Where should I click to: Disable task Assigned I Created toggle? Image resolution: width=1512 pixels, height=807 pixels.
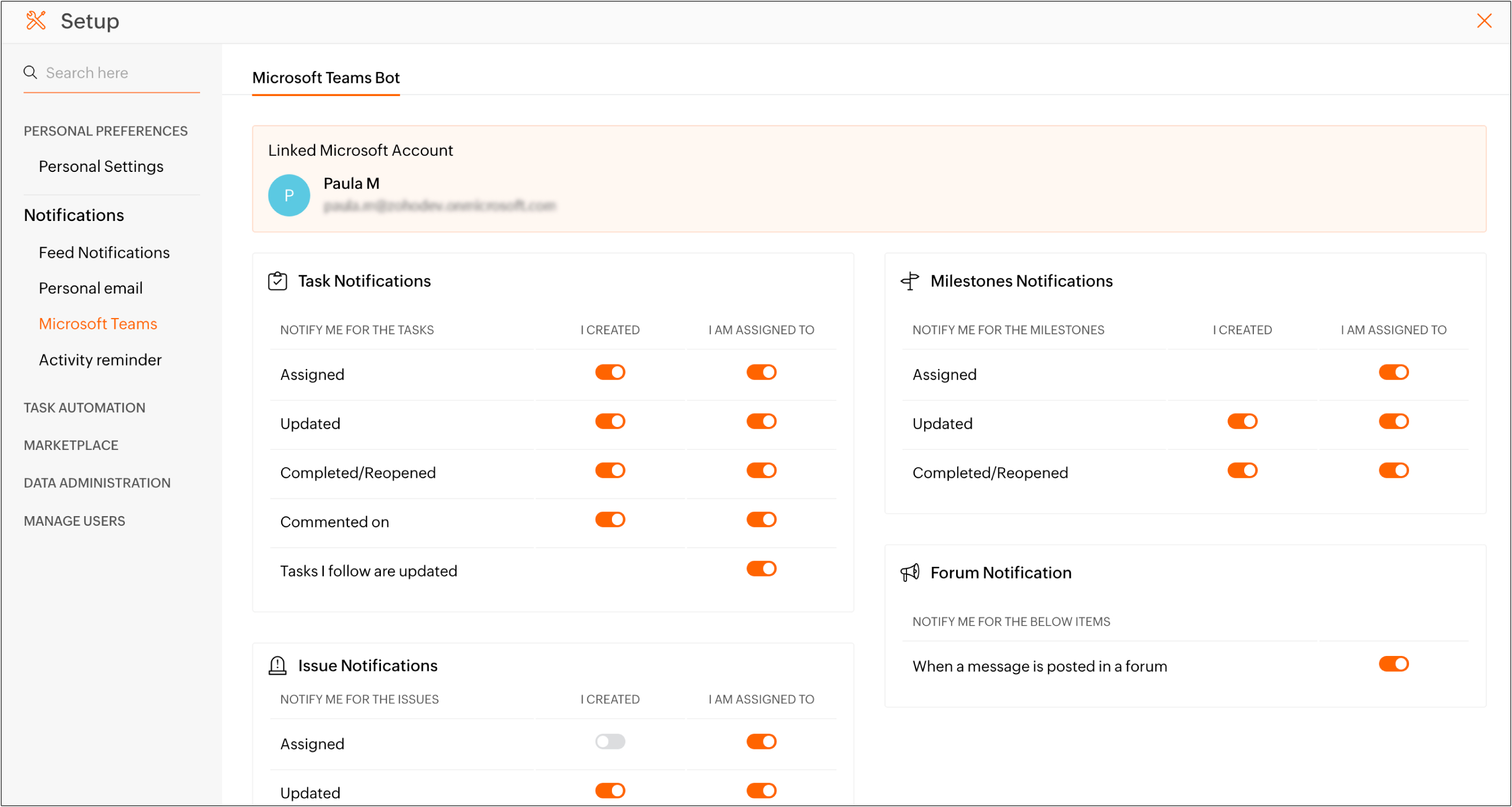(610, 373)
